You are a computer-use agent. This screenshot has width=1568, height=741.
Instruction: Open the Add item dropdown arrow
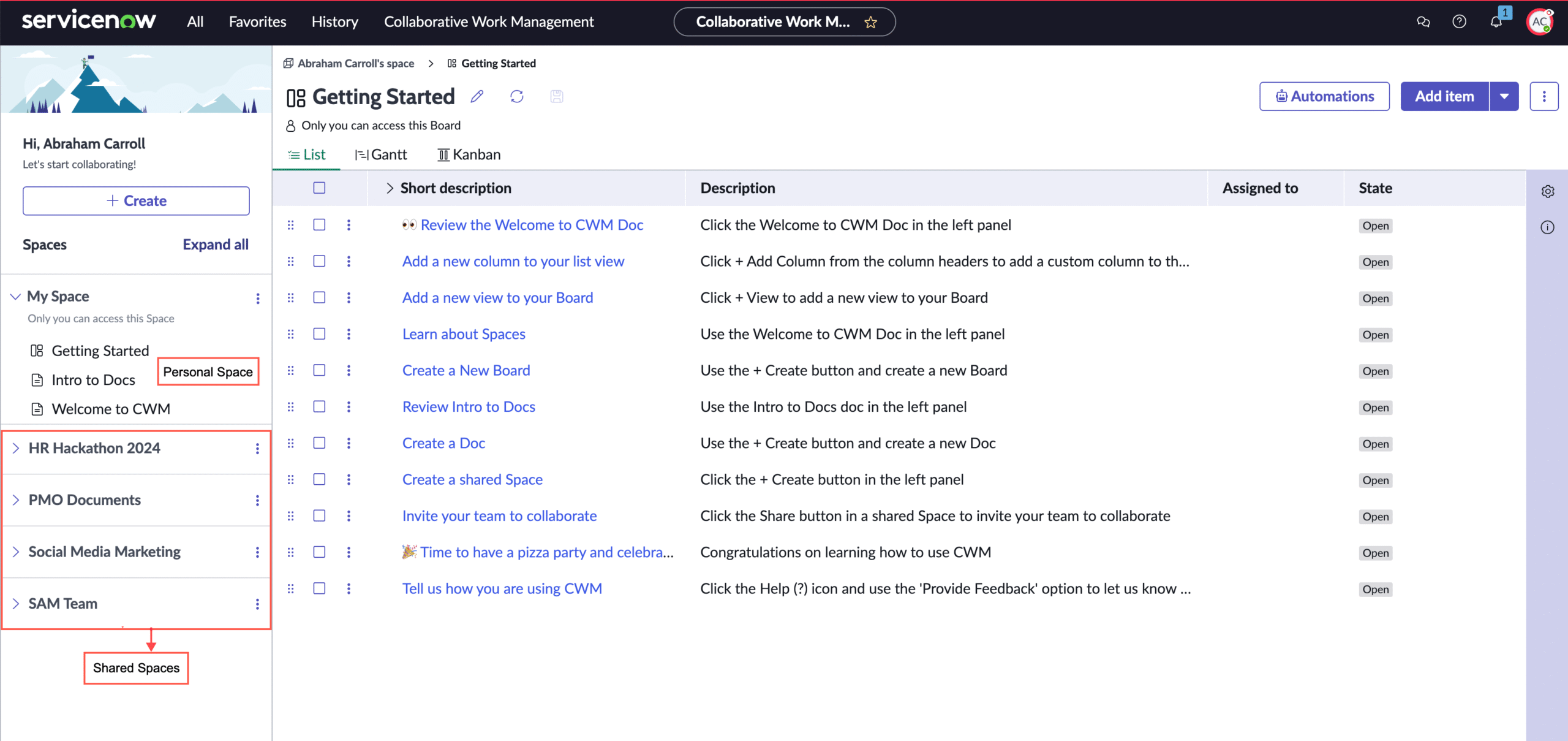pyautogui.click(x=1504, y=96)
